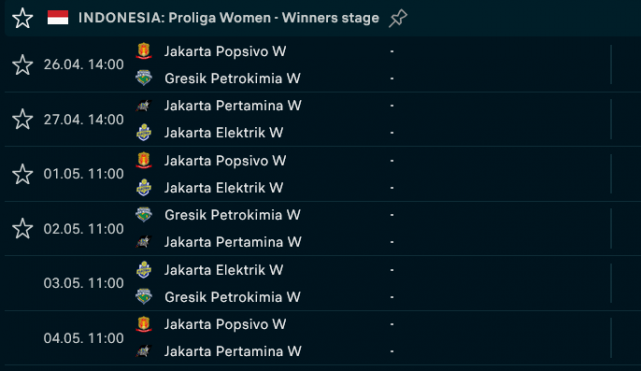
Task: Click Jakarta Elektrik logo in 03.05. match
Action: click(x=144, y=270)
